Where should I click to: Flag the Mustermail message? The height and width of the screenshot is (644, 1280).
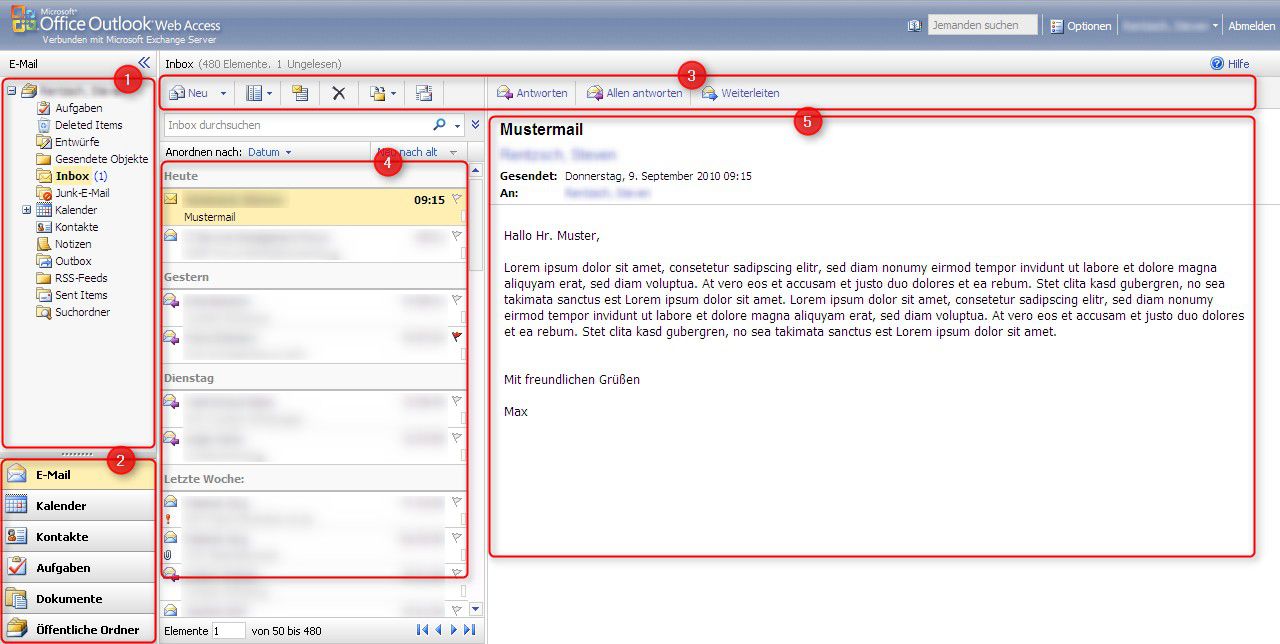[455, 198]
